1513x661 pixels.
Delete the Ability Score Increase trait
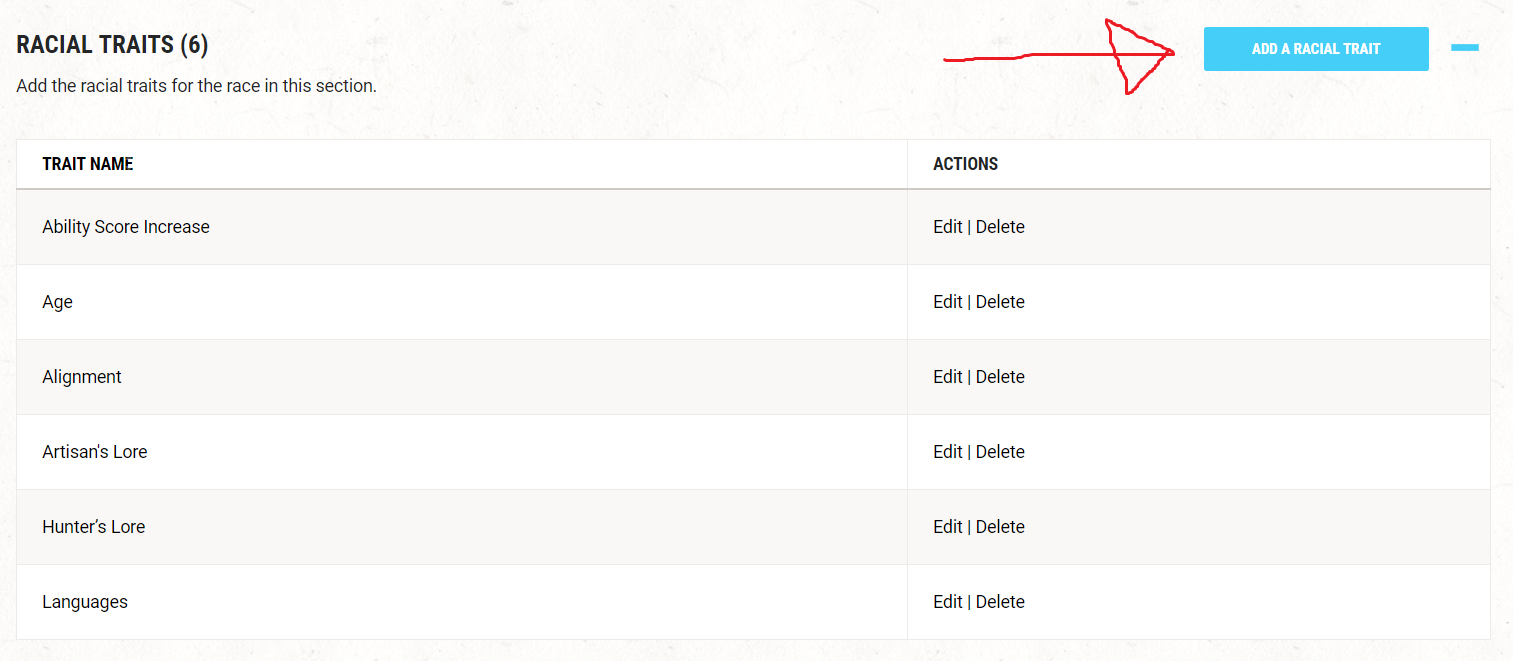[1000, 227]
